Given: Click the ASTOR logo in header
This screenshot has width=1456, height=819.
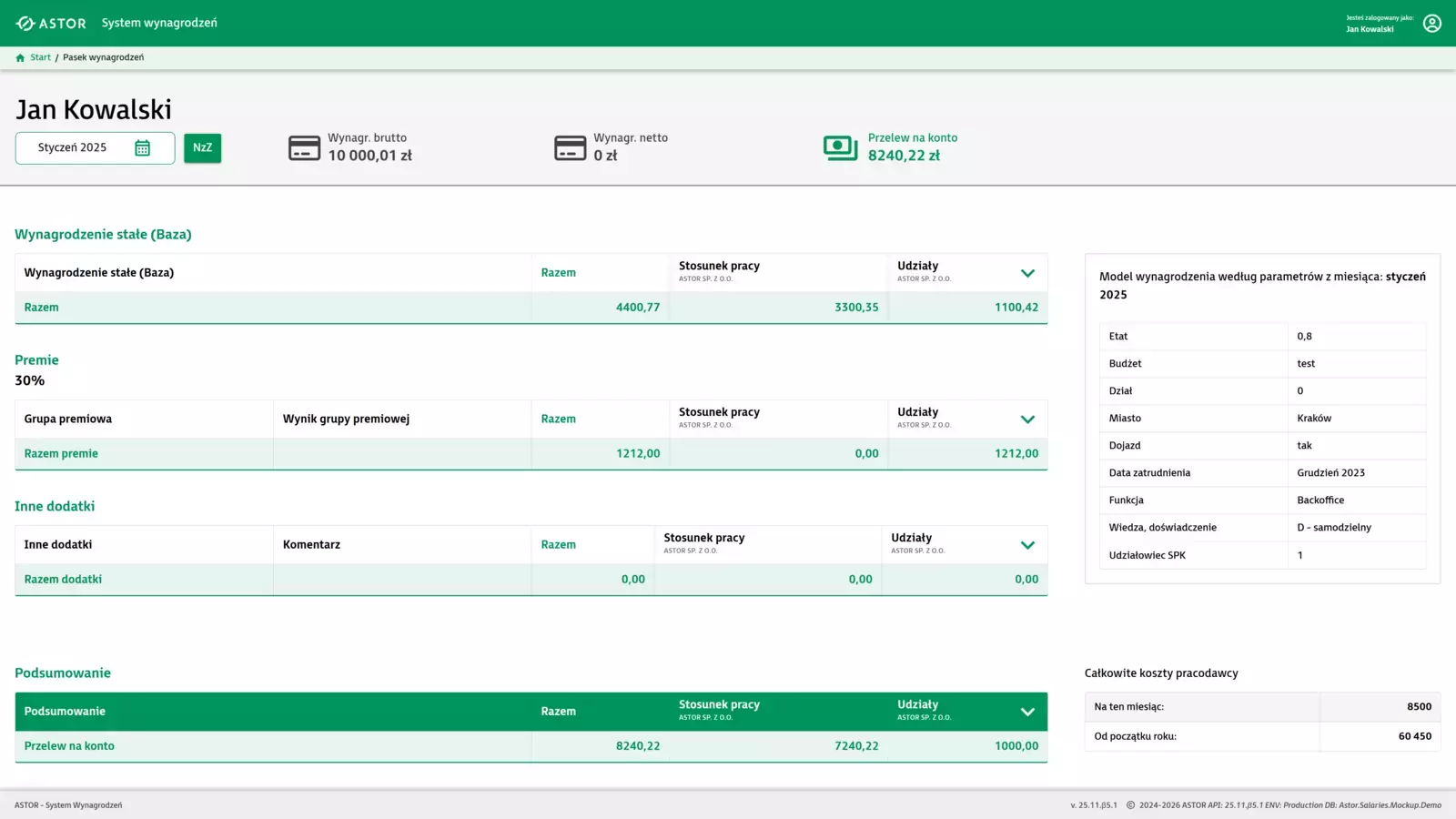Looking at the screenshot, I should 51,23.
